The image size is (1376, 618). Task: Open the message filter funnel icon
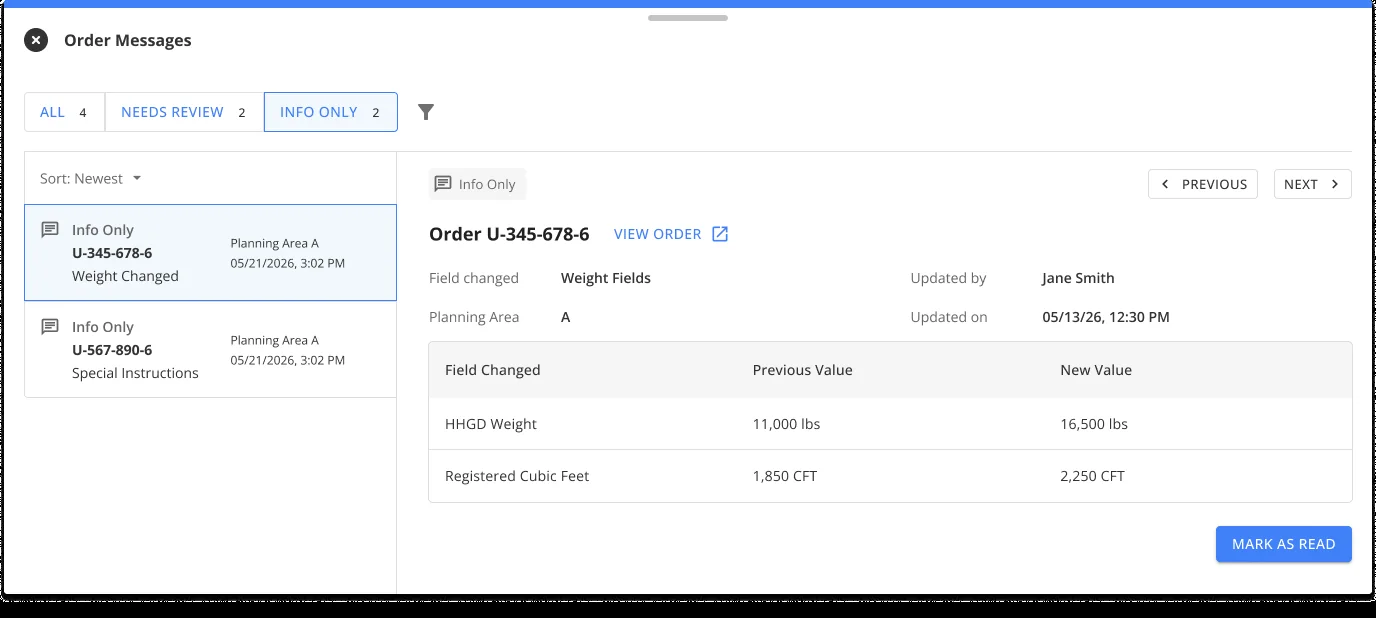[x=426, y=112]
